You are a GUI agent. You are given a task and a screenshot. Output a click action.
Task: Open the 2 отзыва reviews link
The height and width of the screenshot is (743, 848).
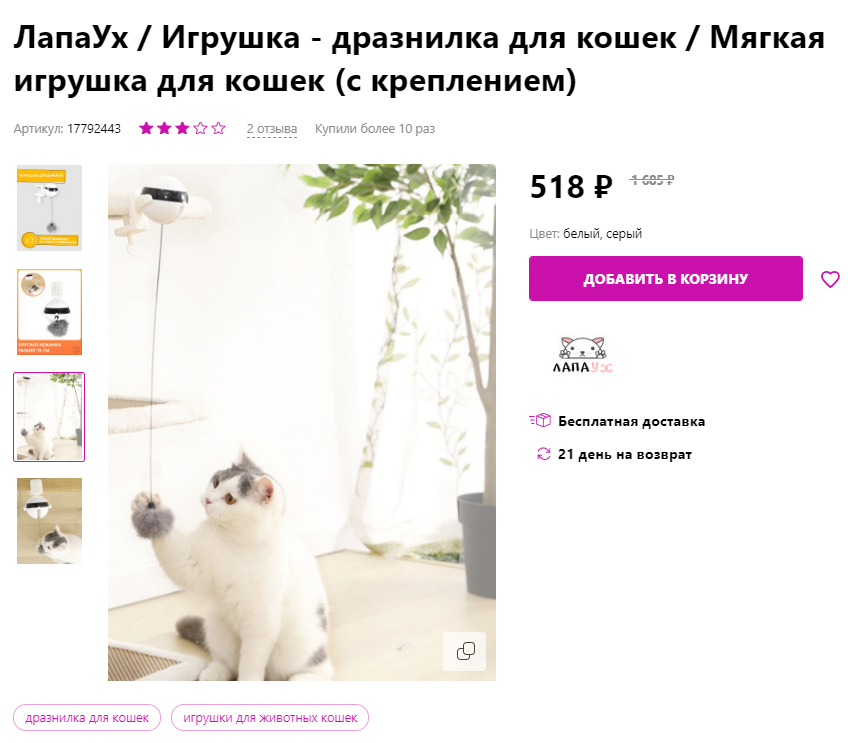[271, 129]
